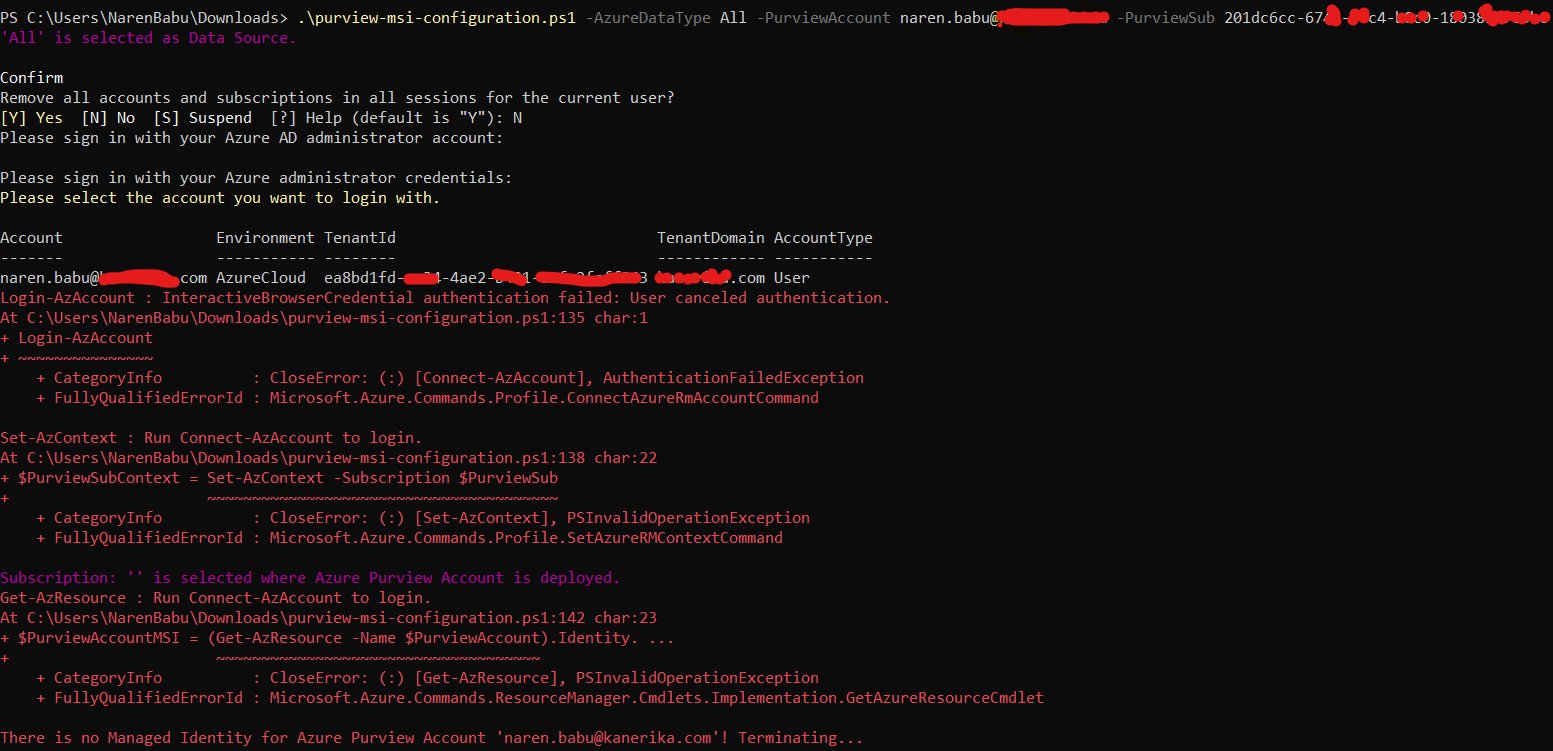Click the '-AzureDataType All' parameter text
This screenshot has height=751, width=1553.
point(666,18)
